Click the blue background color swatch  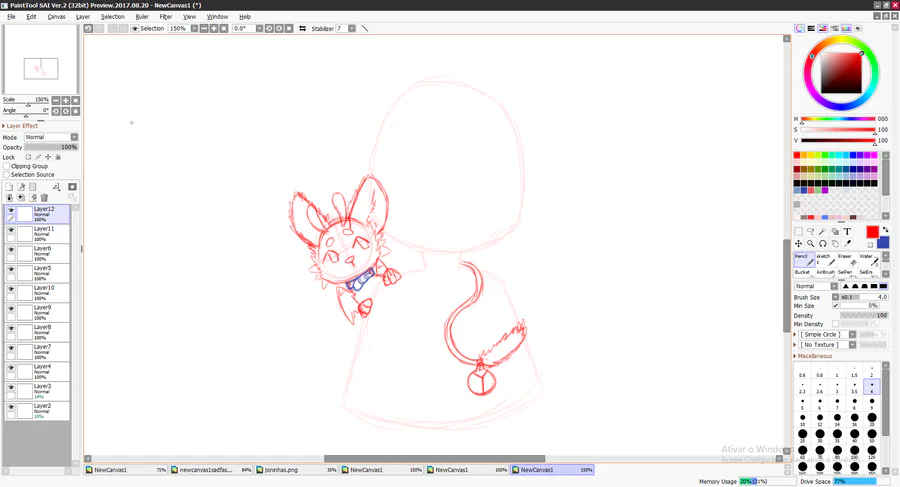point(884,243)
